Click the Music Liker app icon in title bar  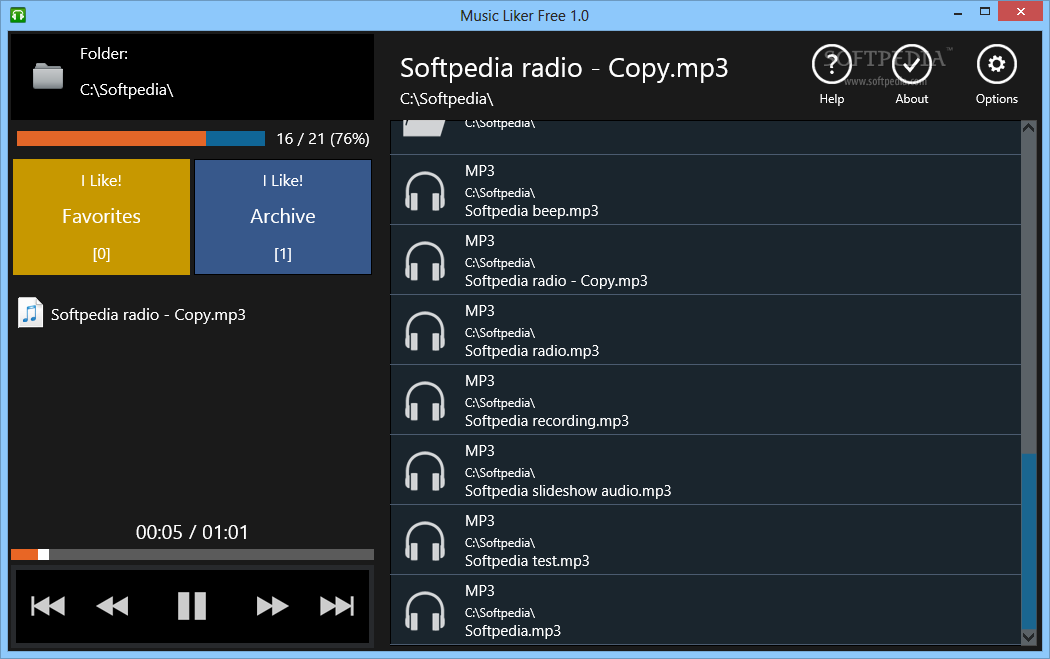click(x=18, y=15)
